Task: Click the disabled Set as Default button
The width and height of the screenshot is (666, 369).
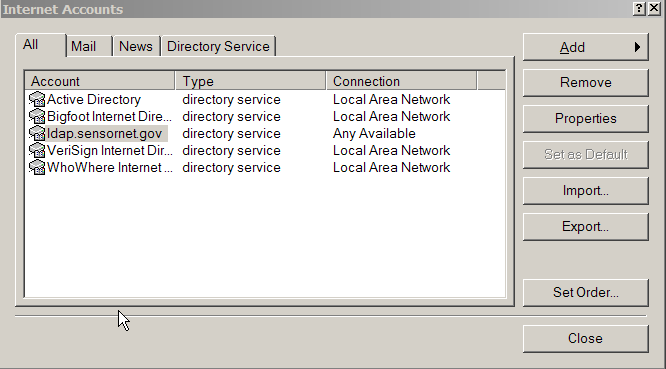Action: [x=586, y=155]
